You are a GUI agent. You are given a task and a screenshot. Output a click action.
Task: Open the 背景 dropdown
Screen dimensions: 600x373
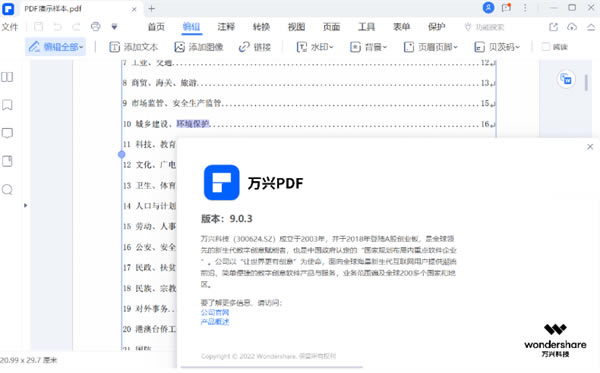coord(369,47)
